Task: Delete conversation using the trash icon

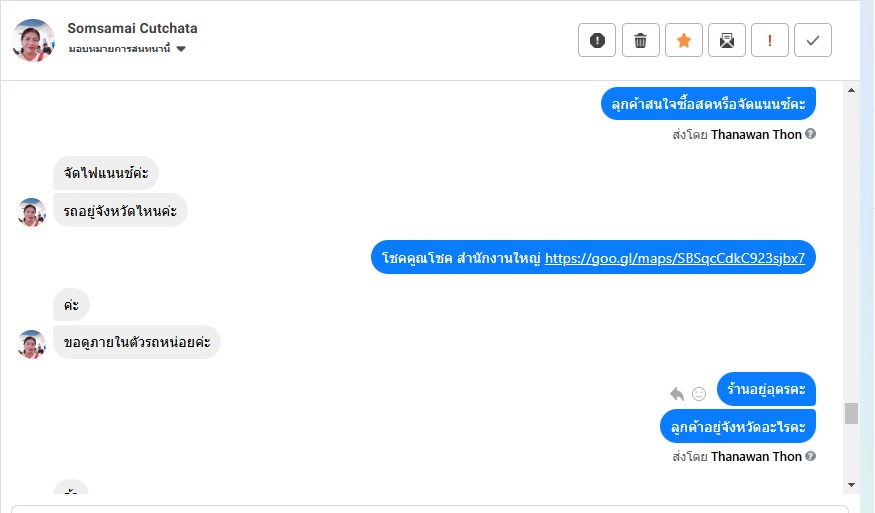Action: (x=640, y=40)
